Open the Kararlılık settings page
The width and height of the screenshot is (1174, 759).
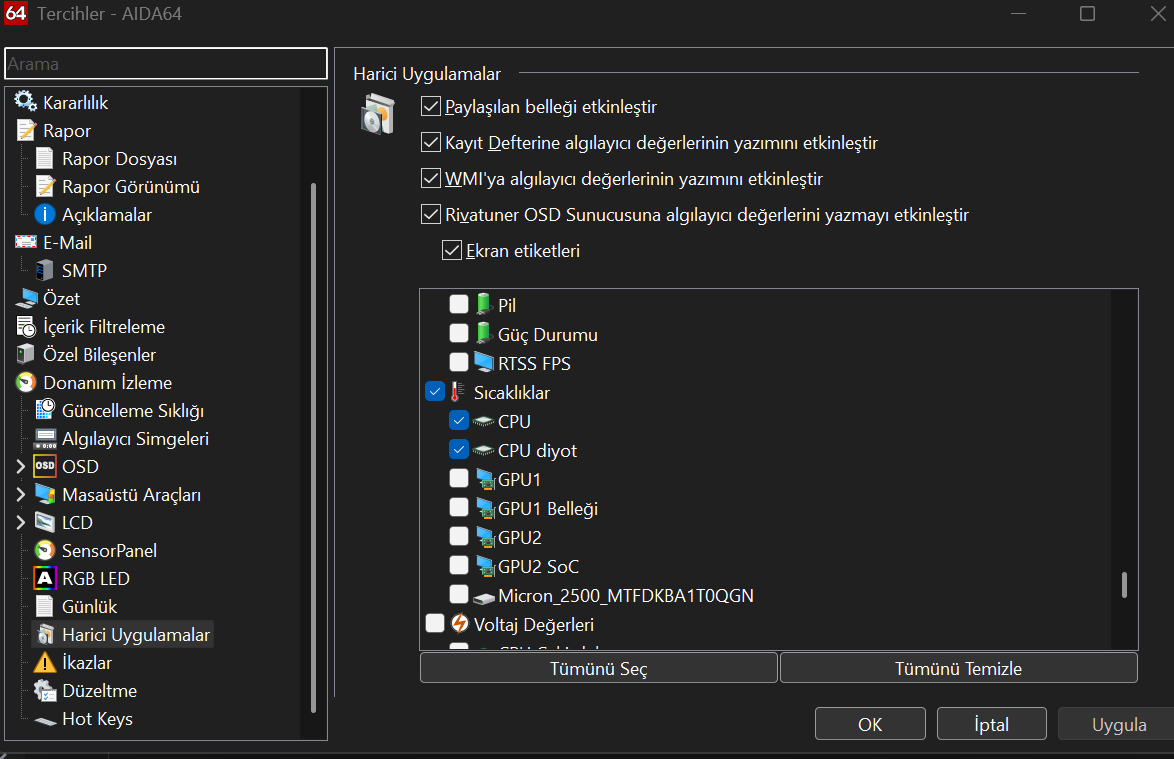pos(75,103)
